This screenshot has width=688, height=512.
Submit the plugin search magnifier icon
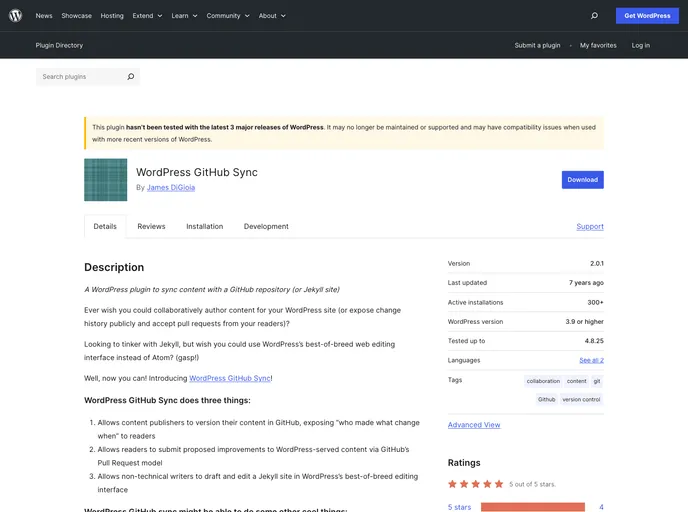(131, 77)
